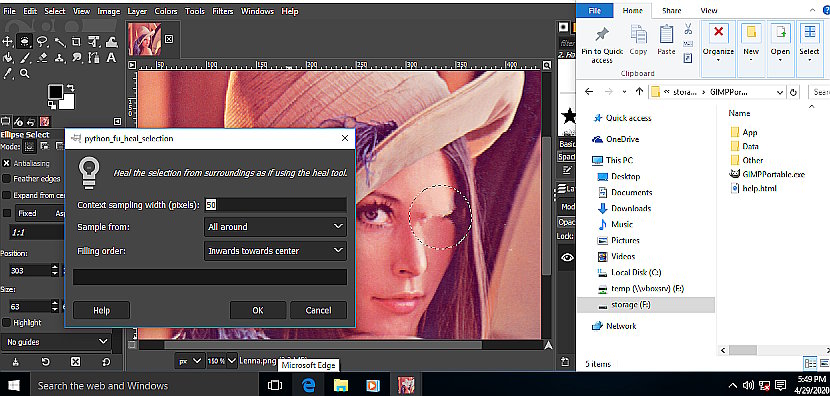The height and width of the screenshot is (396, 830).
Task: Click Help in heal selection dialog
Action: pos(101,310)
